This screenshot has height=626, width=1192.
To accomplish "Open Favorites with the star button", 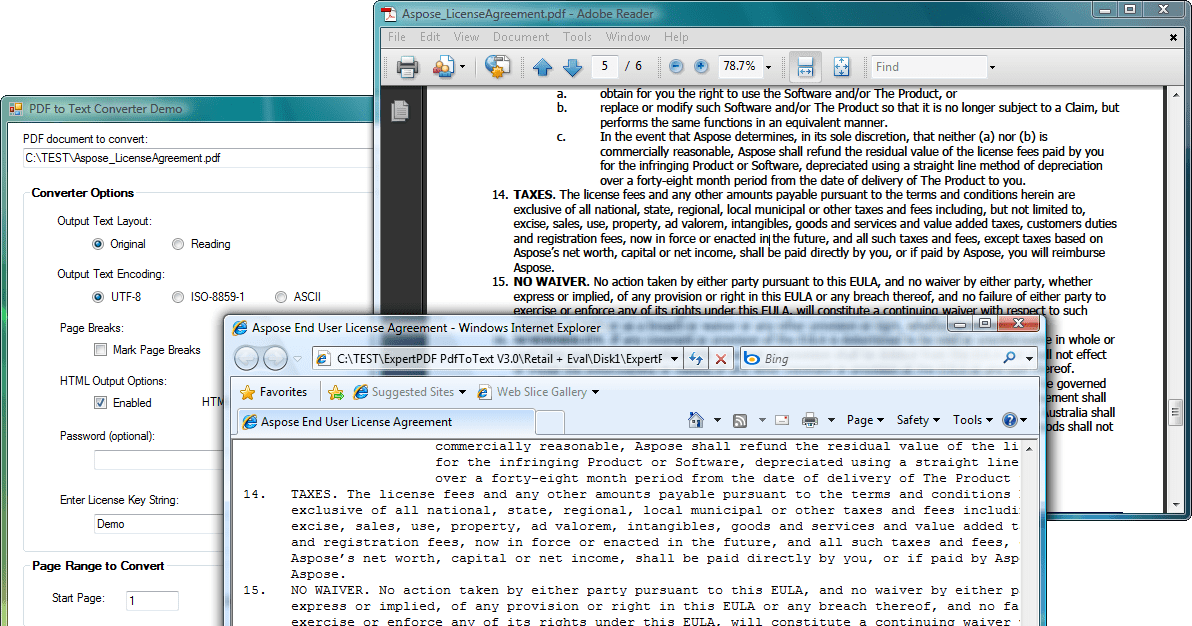I will [x=275, y=392].
